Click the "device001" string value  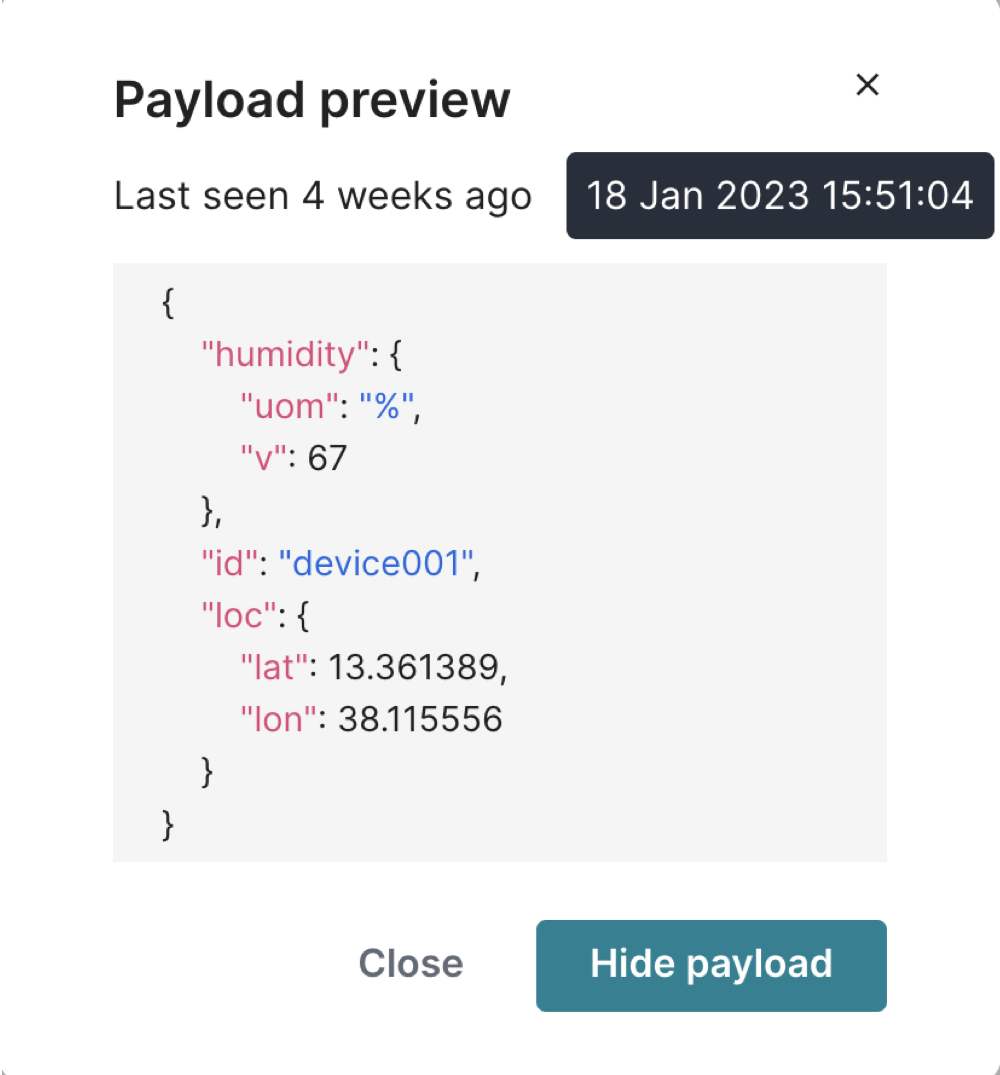381,563
